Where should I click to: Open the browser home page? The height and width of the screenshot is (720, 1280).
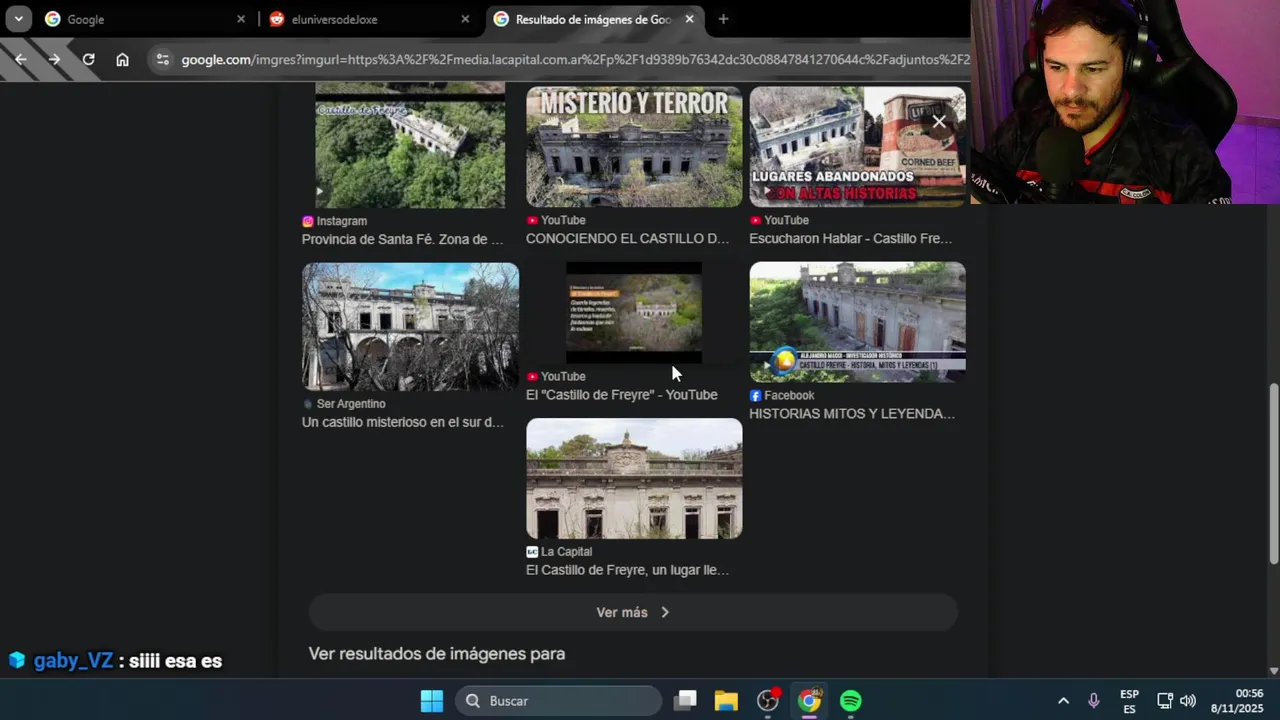[x=122, y=60]
